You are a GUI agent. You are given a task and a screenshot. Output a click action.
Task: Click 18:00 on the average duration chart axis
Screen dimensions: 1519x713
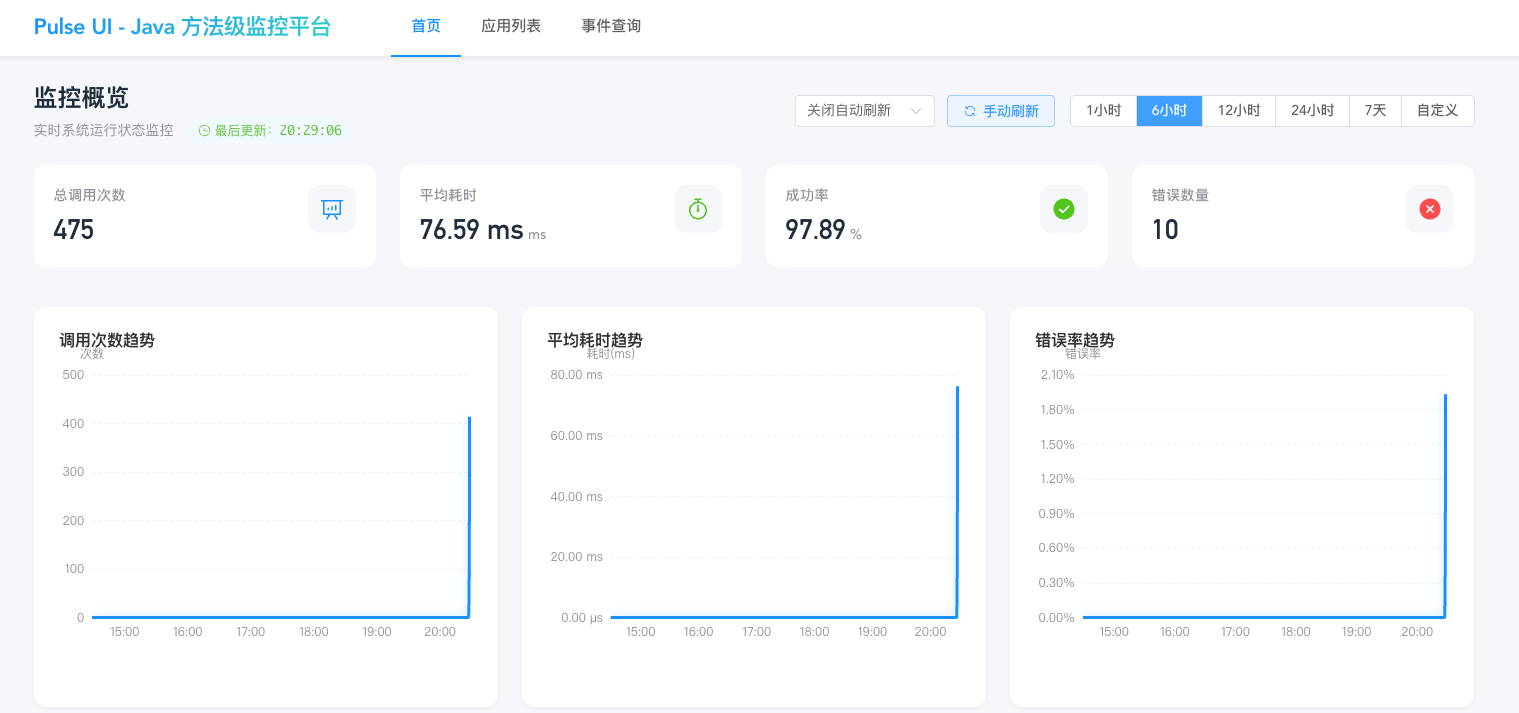[x=814, y=632]
